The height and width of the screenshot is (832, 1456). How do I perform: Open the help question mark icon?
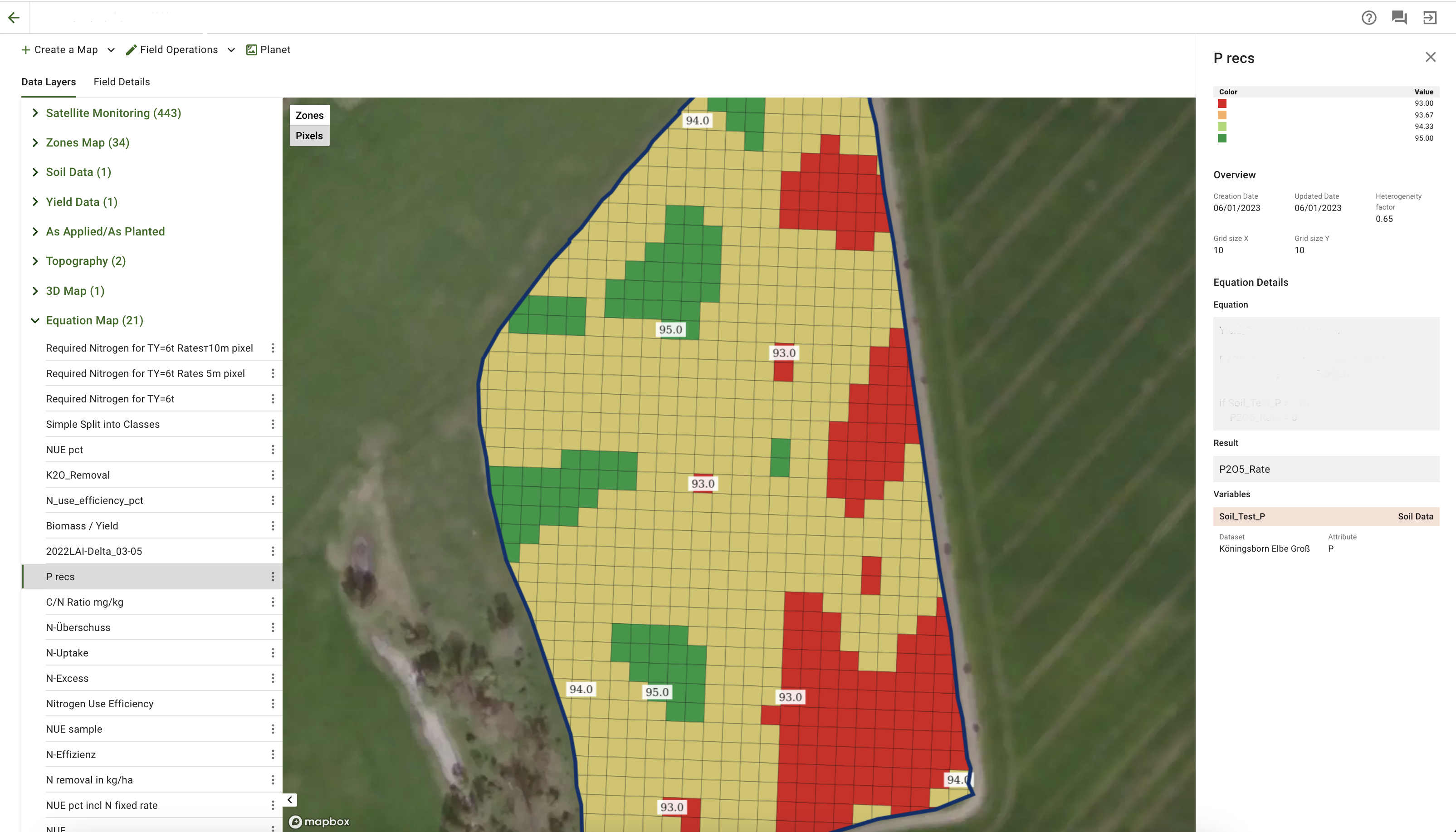[1368, 18]
